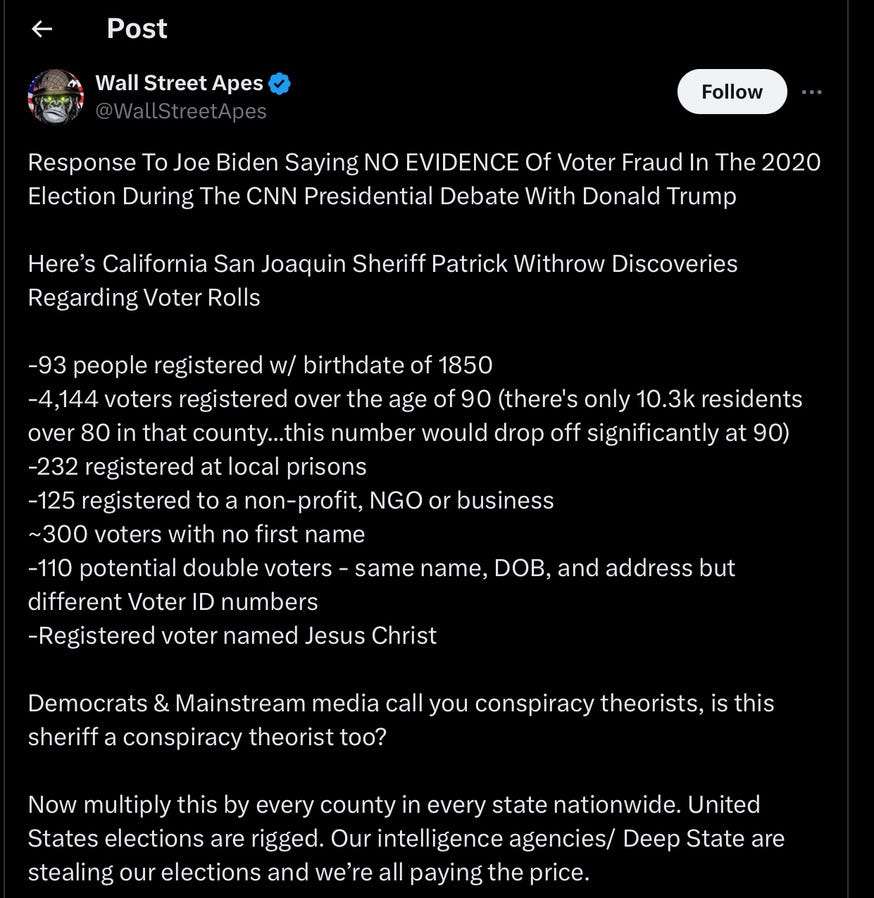Open the three-dot more options menu
The width and height of the screenshot is (874, 898).
[812, 92]
